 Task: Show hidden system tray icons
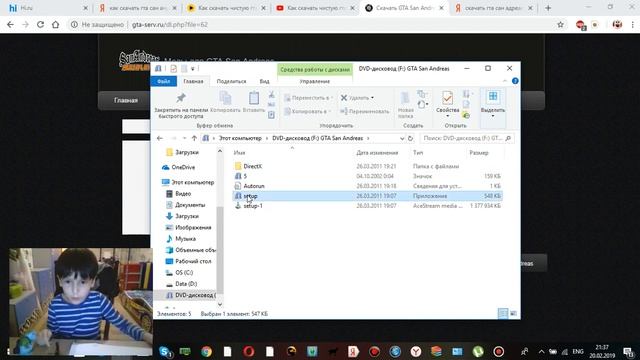pyautogui.click(x=541, y=351)
